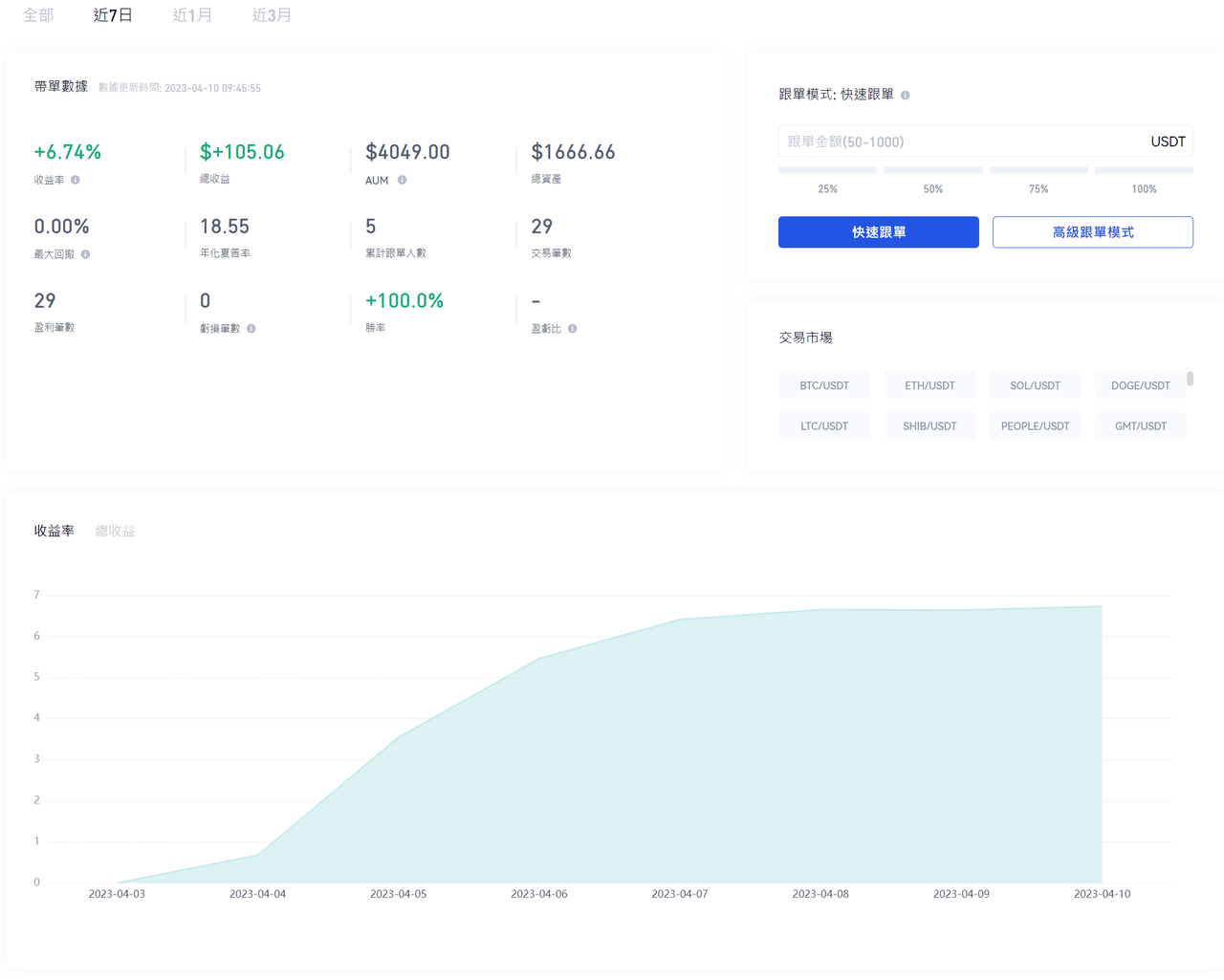Click info icon next to 盈虧比
This screenshot has height=980, width=1224.
tap(572, 329)
